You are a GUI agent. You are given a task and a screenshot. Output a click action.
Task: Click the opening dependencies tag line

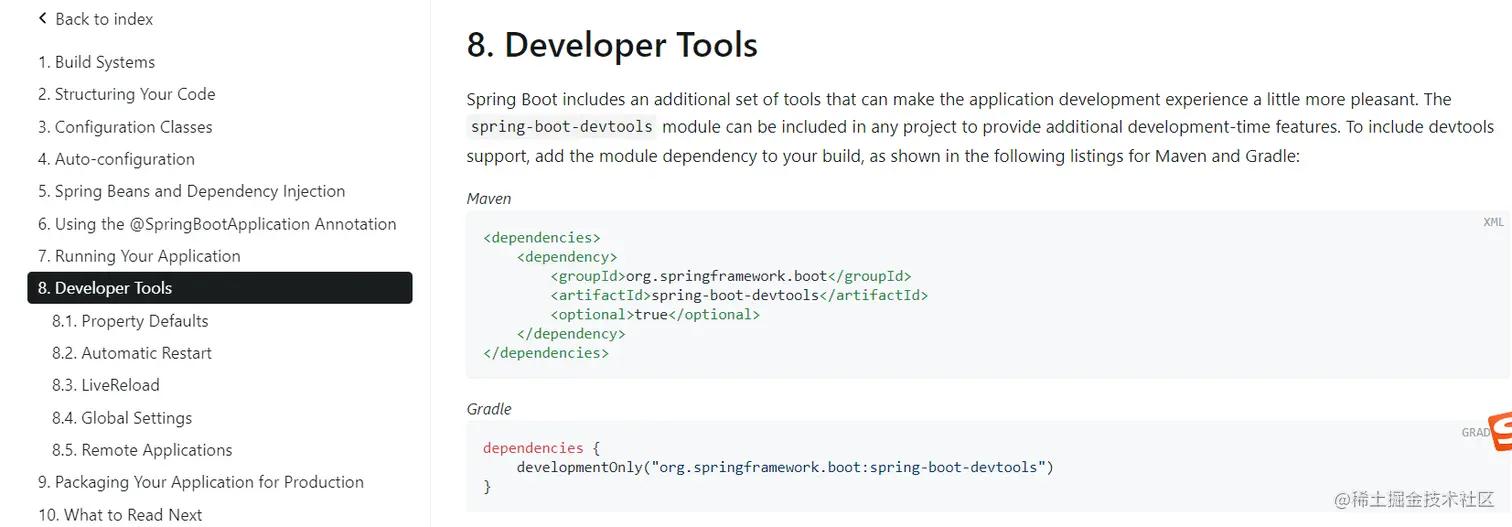[542, 238]
